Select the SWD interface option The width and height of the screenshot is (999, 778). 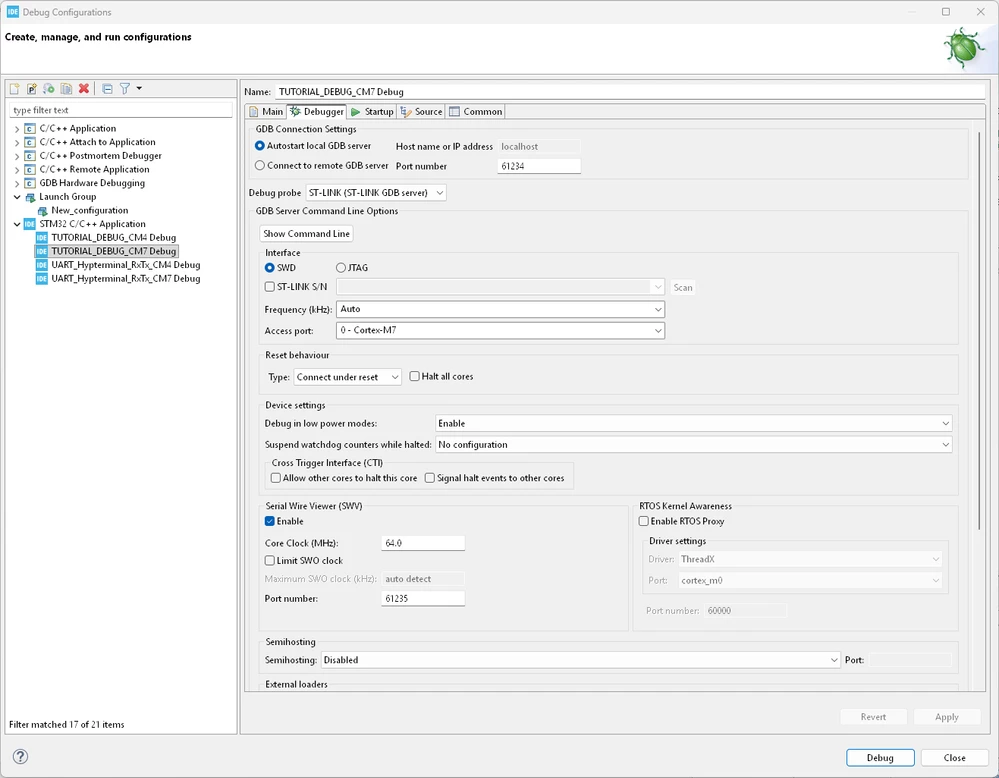(270, 268)
